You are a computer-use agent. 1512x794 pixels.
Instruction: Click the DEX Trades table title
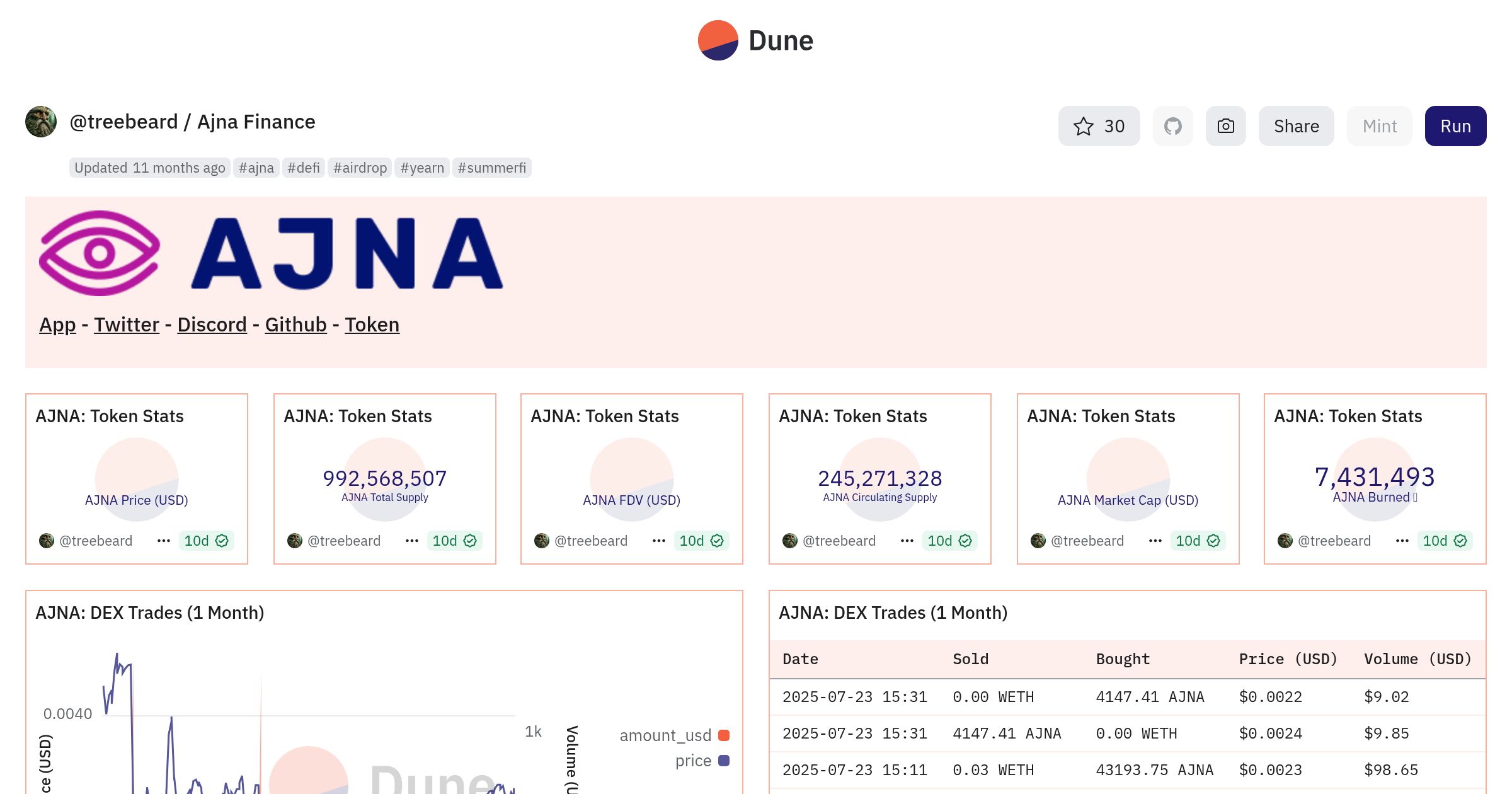point(893,613)
